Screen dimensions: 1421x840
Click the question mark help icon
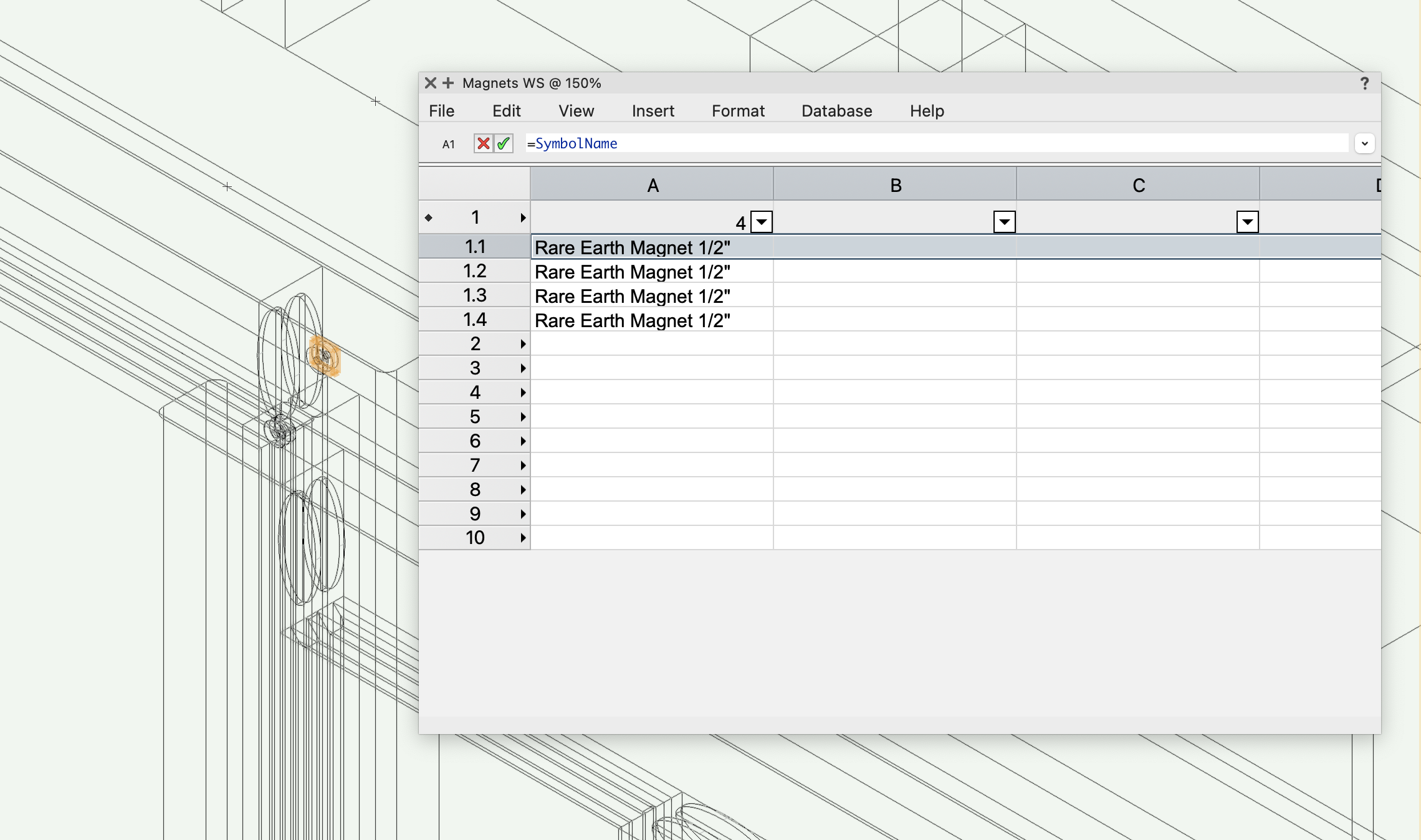(1364, 84)
